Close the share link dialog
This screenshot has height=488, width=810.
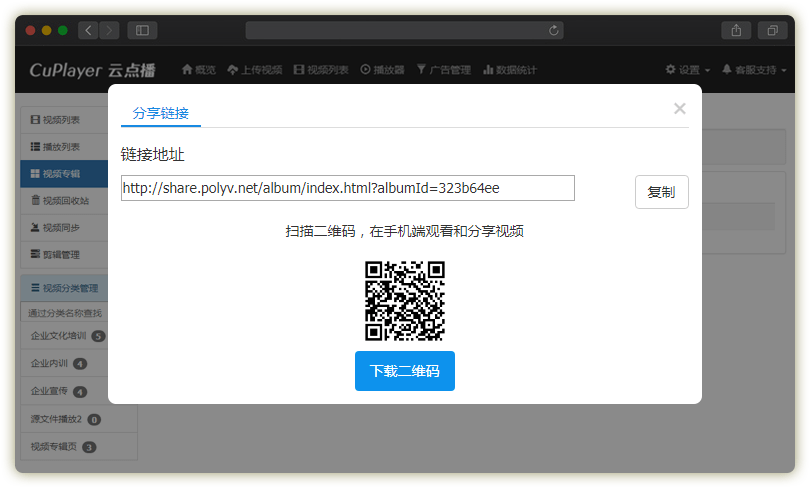tap(680, 109)
